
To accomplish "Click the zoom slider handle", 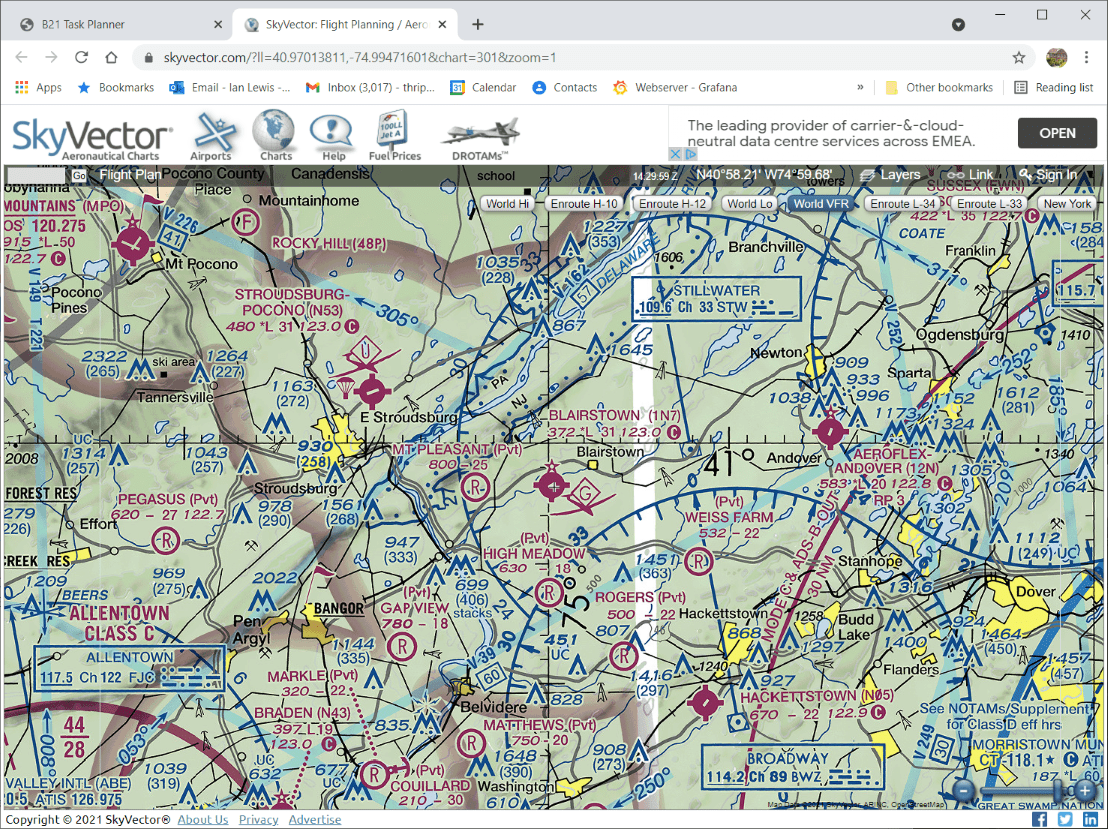I will pyautogui.click(x=1059, y=789).
